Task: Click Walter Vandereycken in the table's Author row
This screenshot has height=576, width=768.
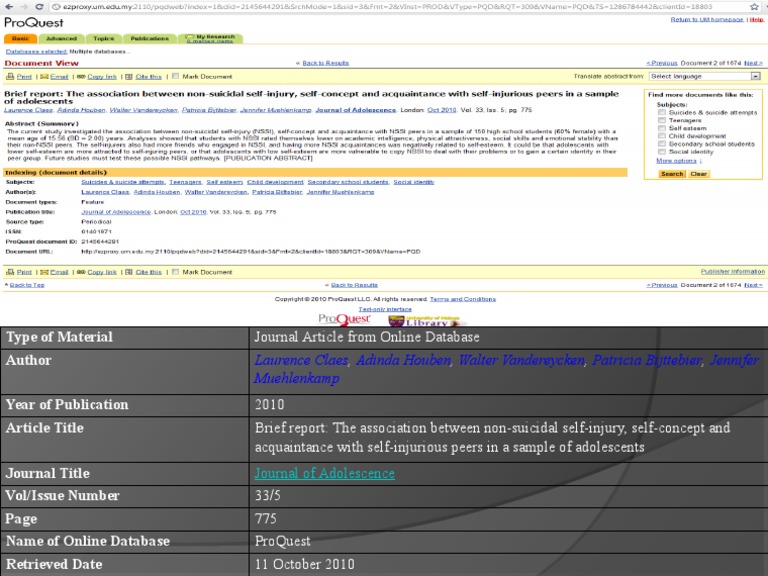Action: pyautogui.click(x=521, y=360)
